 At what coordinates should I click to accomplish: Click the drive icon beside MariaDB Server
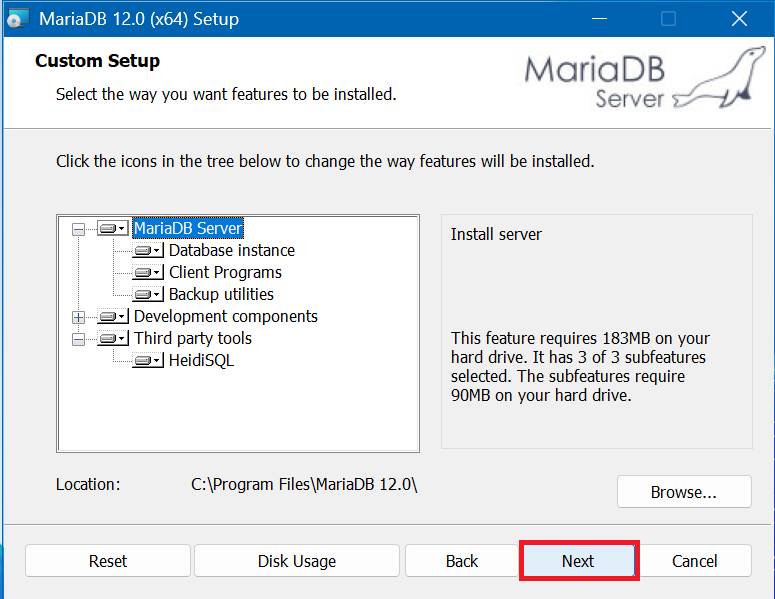click(112, 229)
